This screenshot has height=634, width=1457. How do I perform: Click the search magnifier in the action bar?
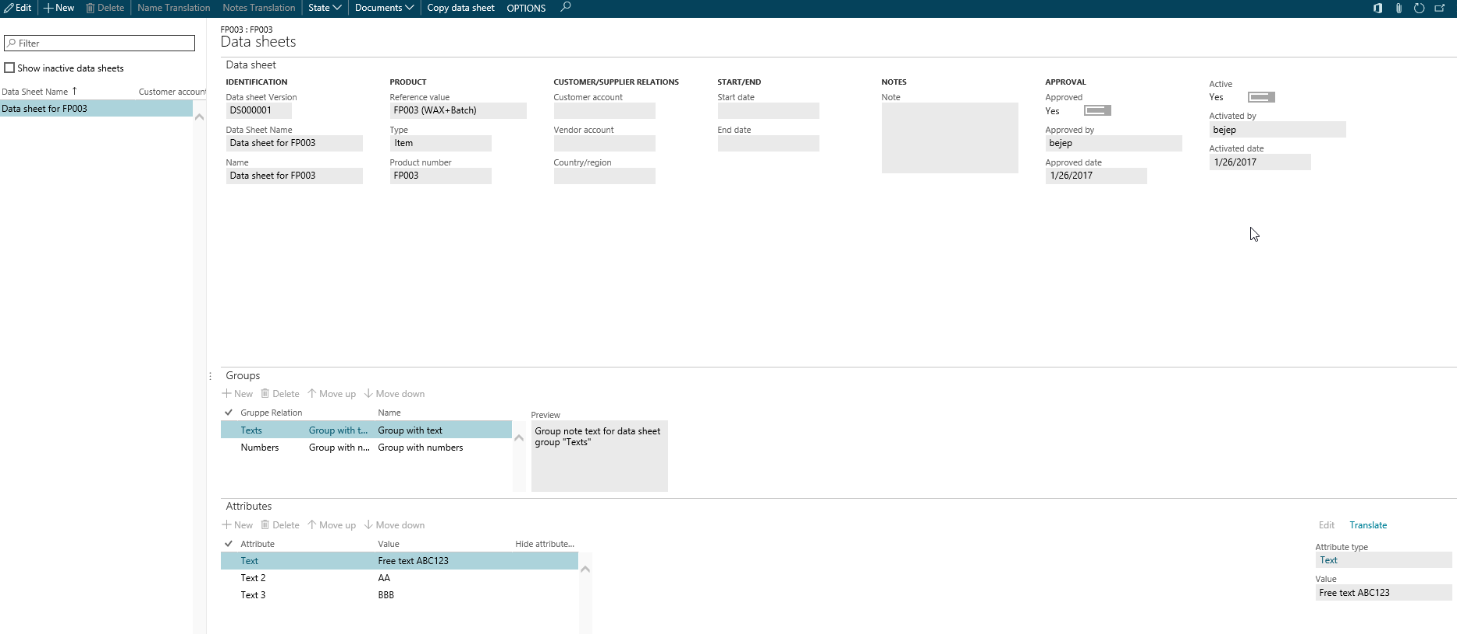click(x=566, y=8)
